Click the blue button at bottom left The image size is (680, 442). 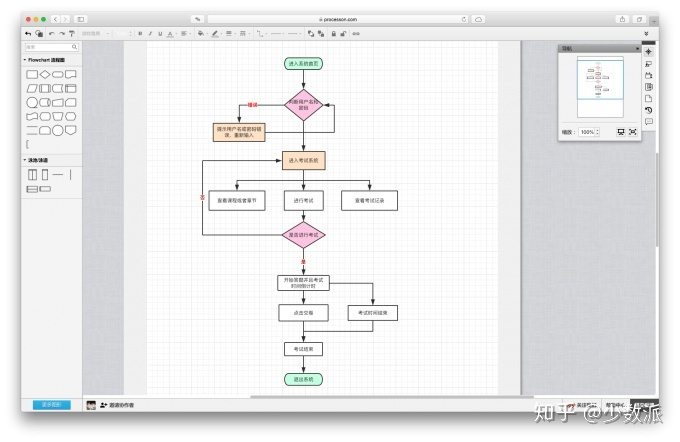[52, 405]
